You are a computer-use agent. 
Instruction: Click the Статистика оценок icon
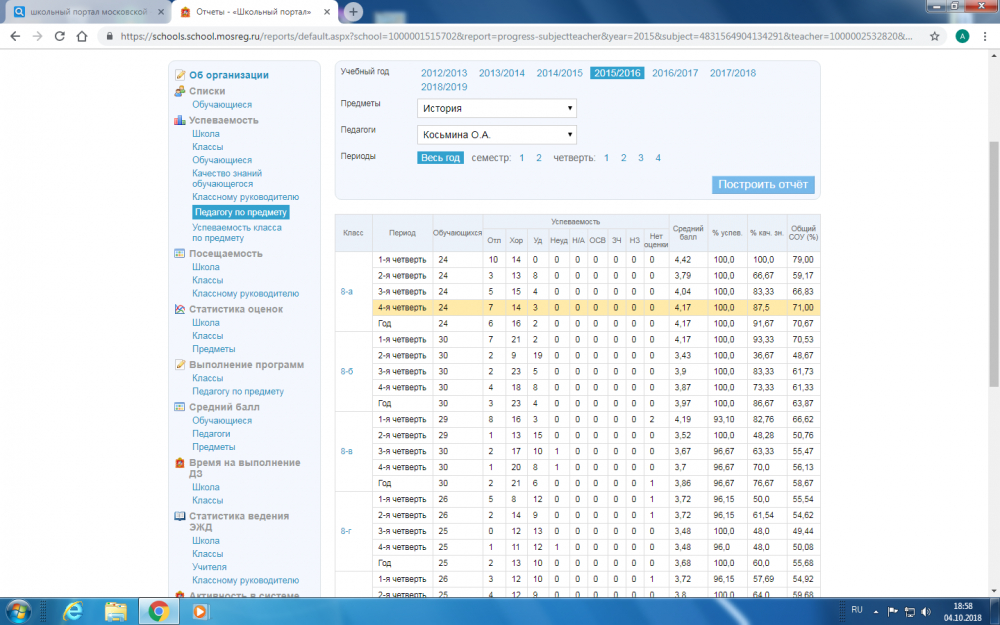180,309
